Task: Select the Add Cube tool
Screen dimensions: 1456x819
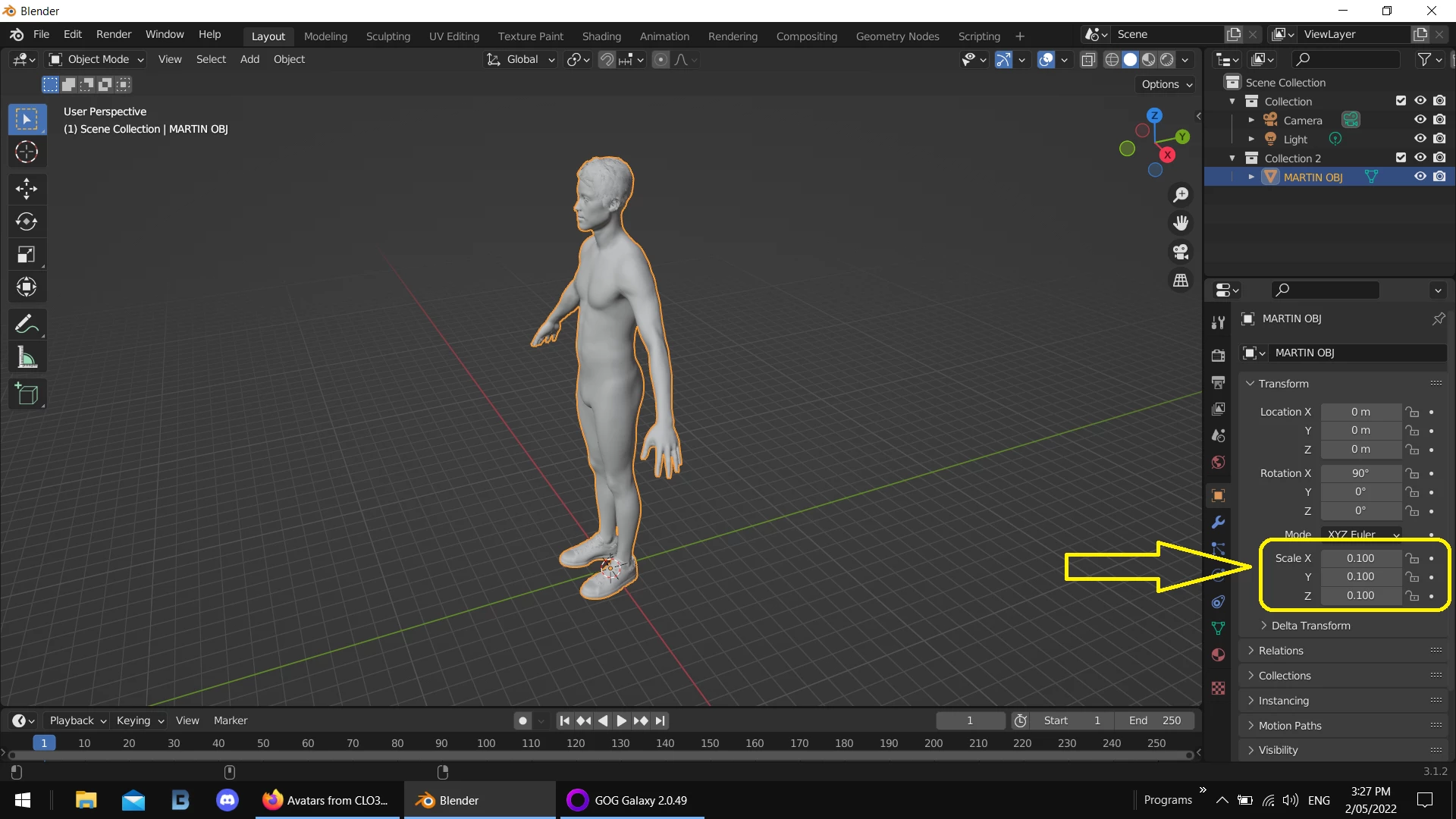Action: (x=27, y=394)
